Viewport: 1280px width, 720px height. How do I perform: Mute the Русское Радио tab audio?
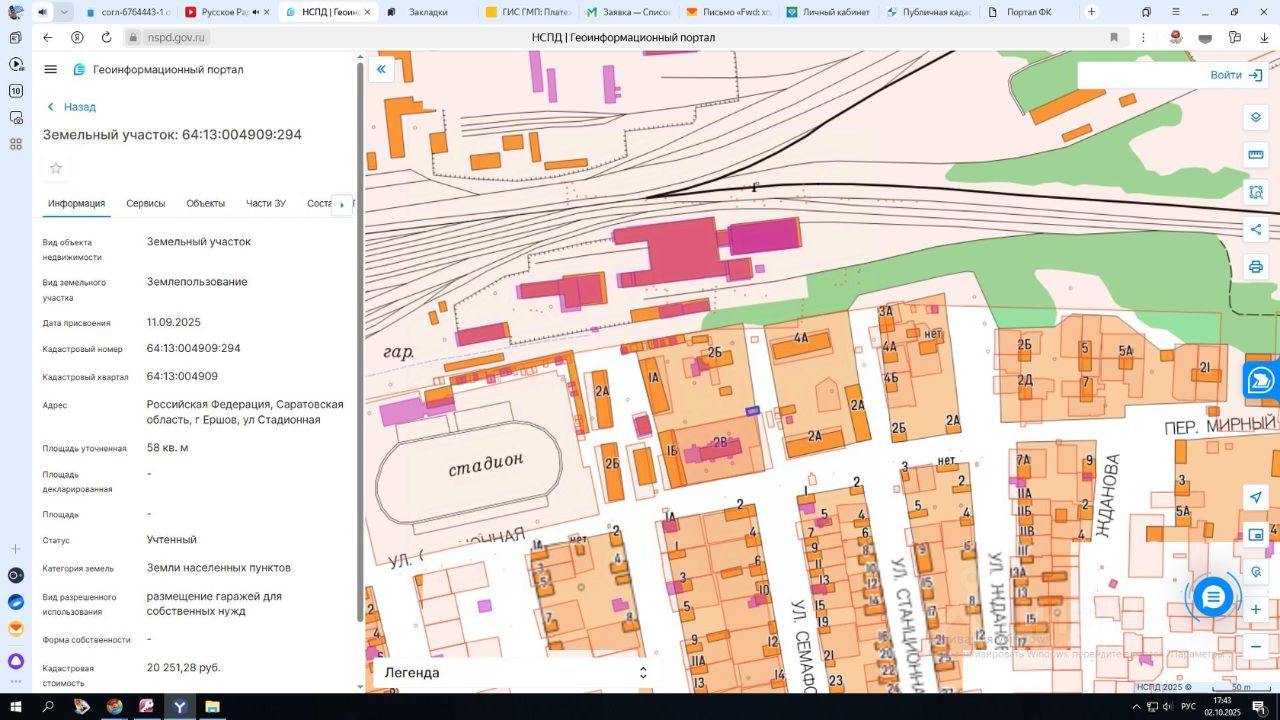pos(256,12)
